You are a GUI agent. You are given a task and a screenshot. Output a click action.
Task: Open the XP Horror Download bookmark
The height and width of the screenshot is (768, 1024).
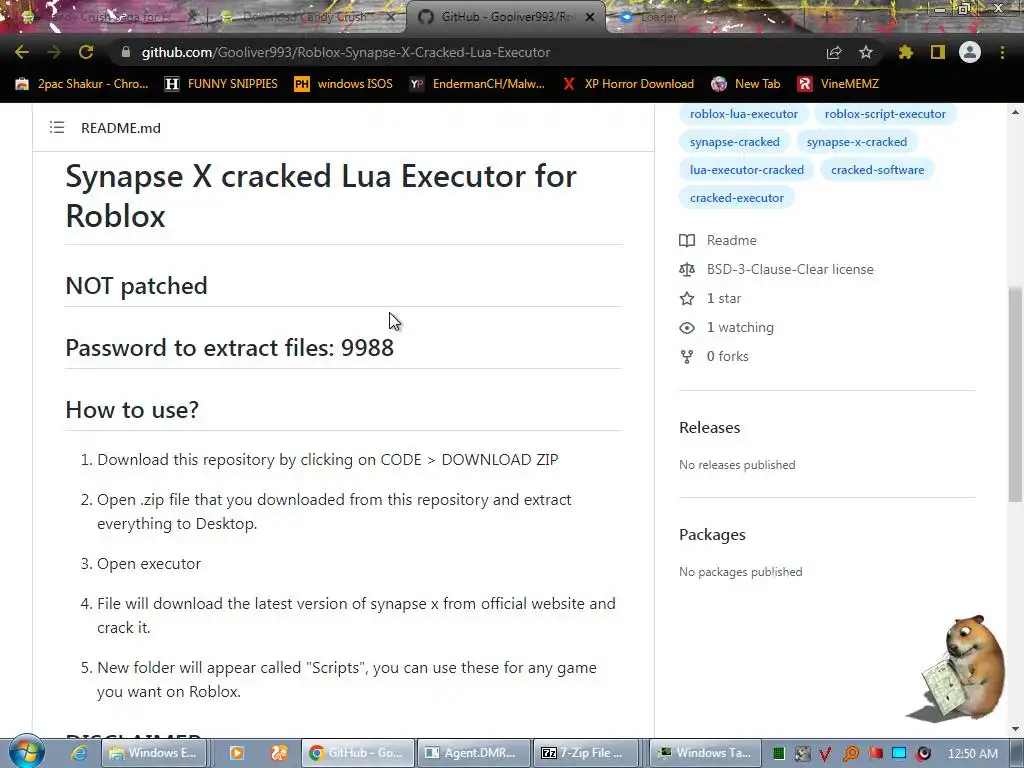628,84
